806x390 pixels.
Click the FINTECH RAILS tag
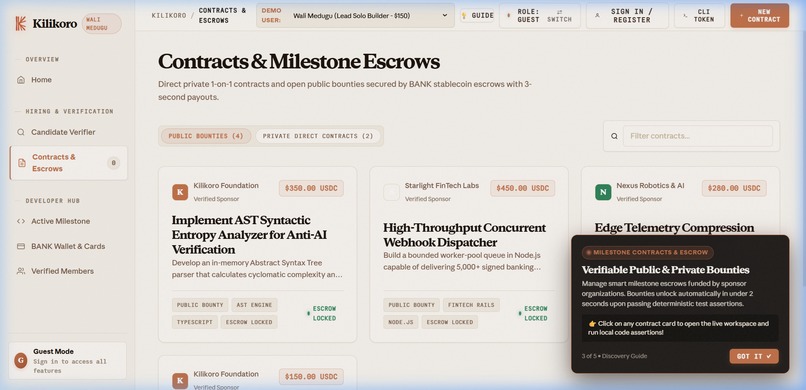point(471,305)
